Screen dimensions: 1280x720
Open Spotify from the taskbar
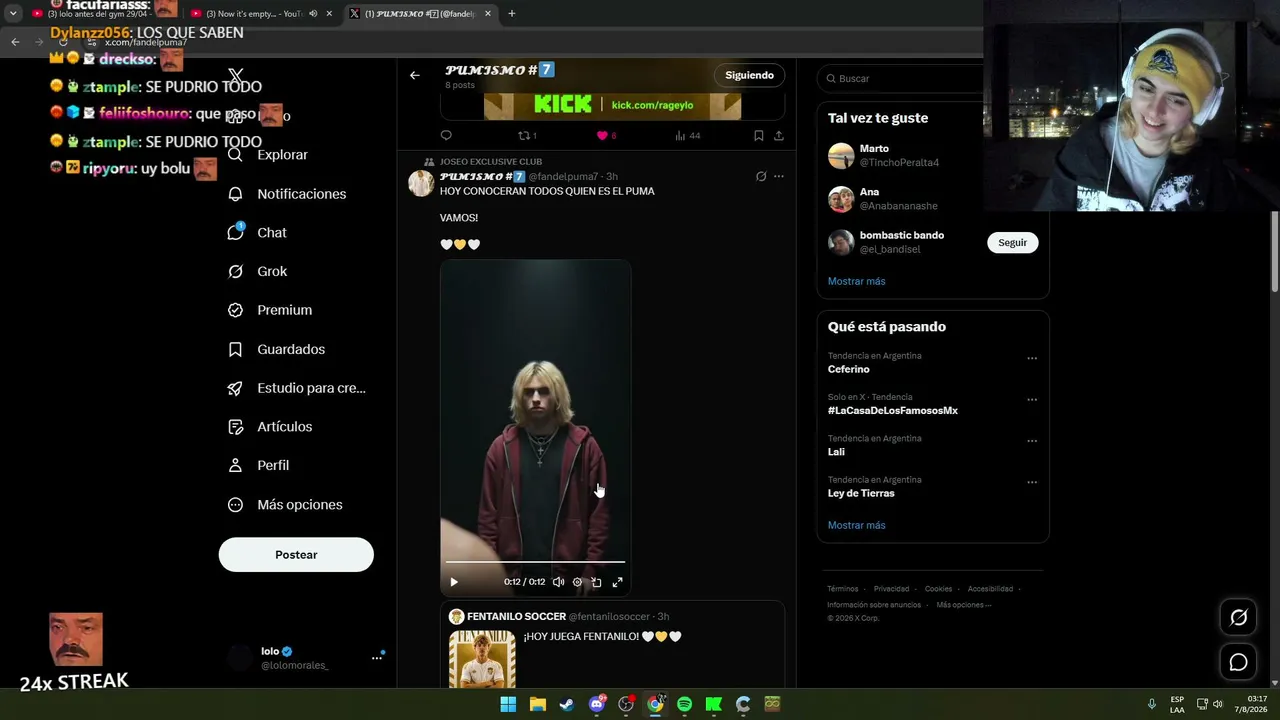pos(684,704)
